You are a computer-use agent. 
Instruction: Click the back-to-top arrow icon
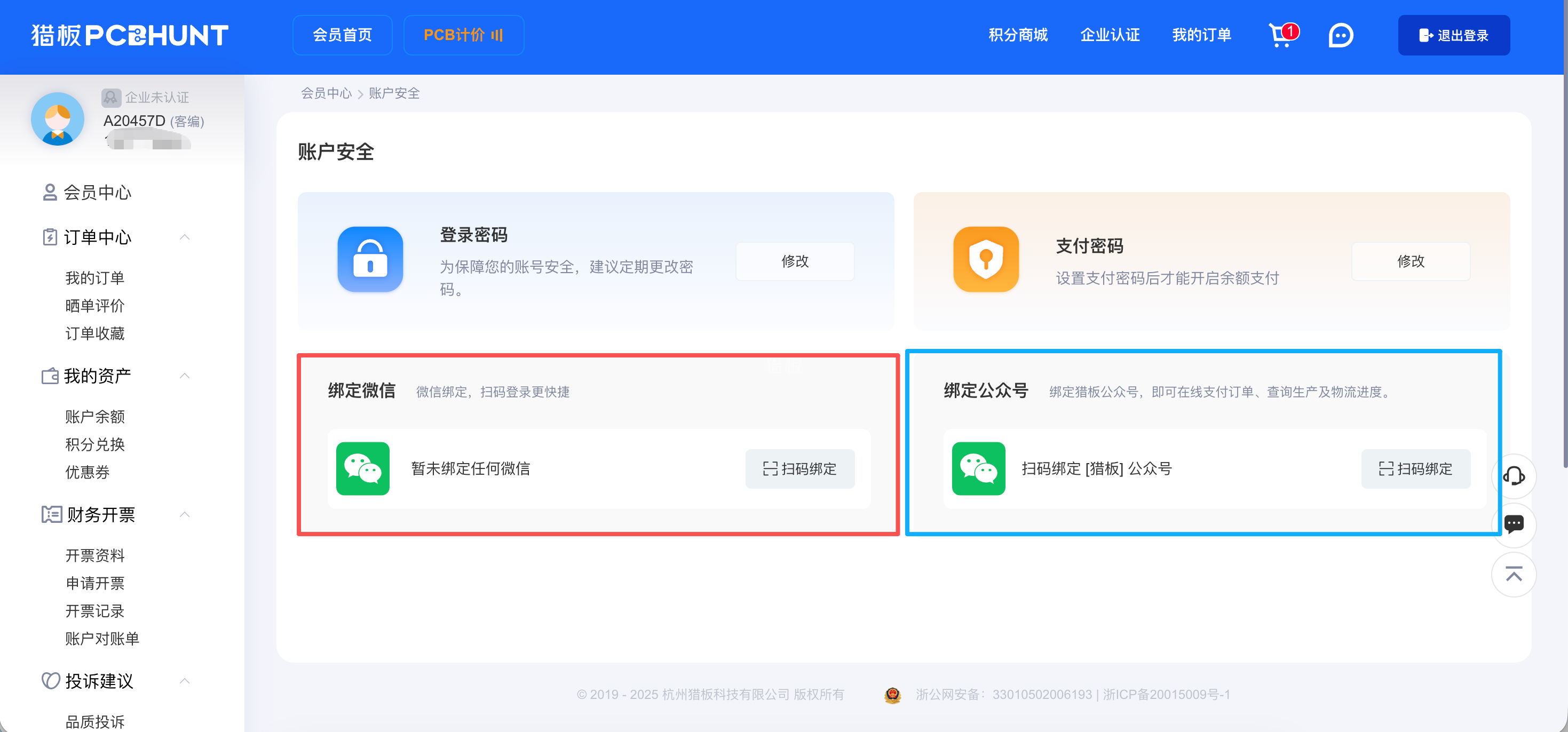(1515, 574)
